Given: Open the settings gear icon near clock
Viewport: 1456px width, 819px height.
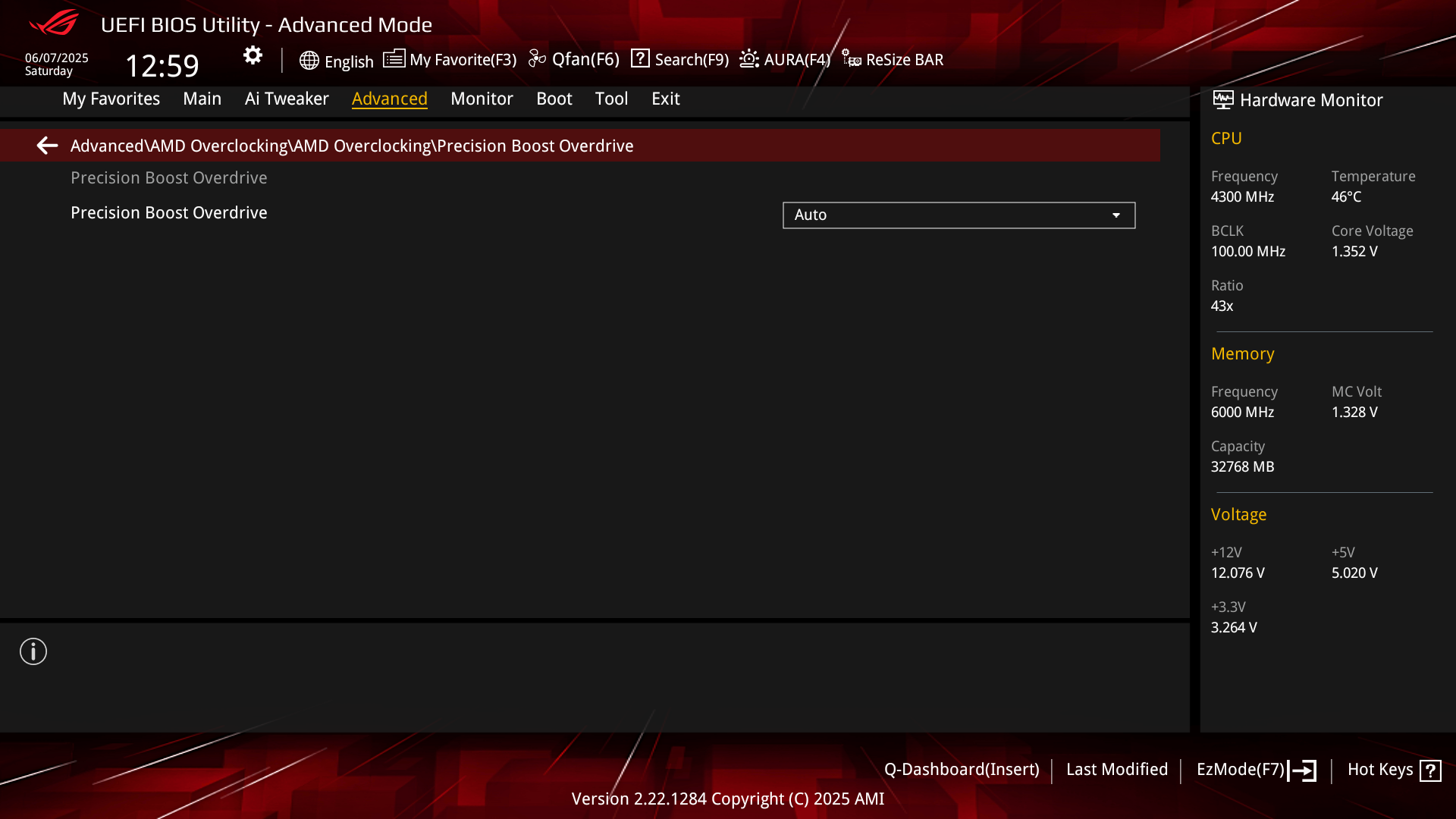Looking at the screenshot, I should 253,55.
